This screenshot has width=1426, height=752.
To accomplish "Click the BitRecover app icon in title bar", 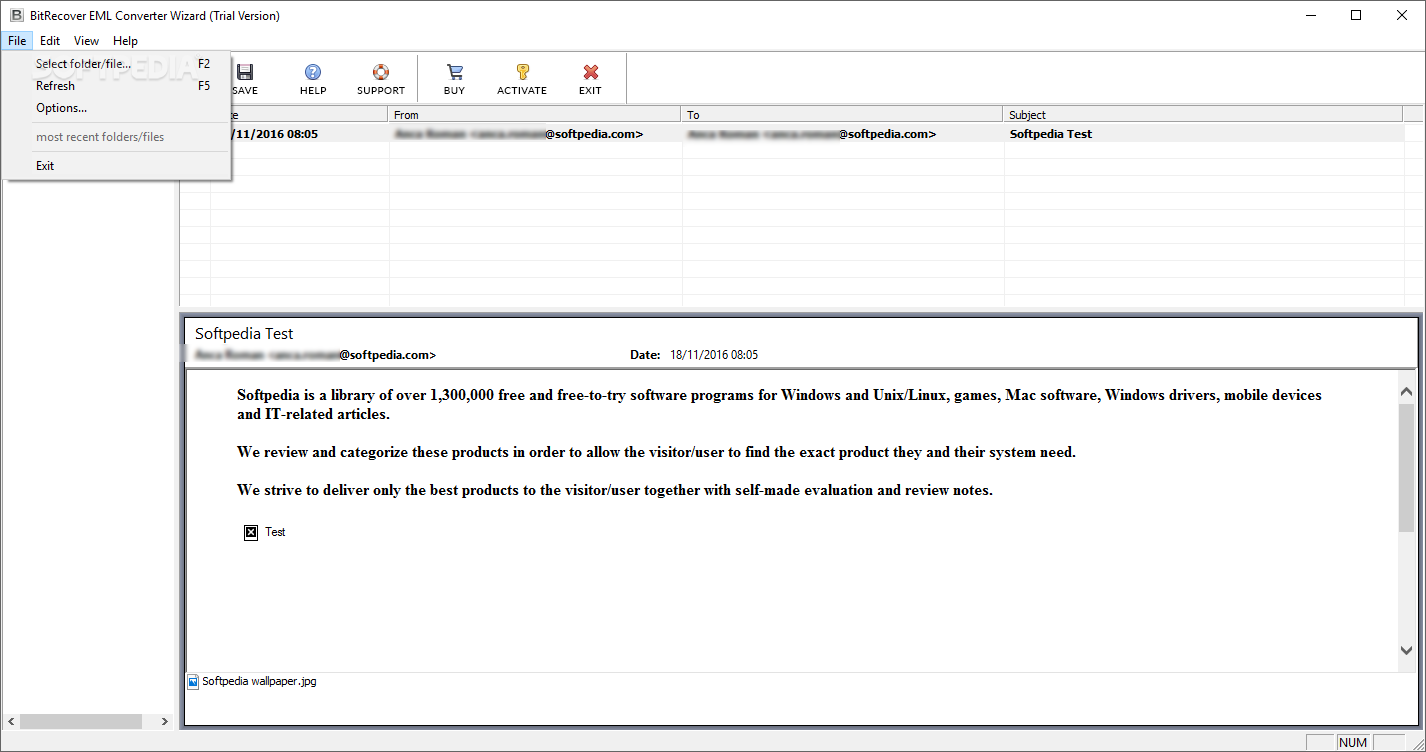I will click(x=15, y=15).
